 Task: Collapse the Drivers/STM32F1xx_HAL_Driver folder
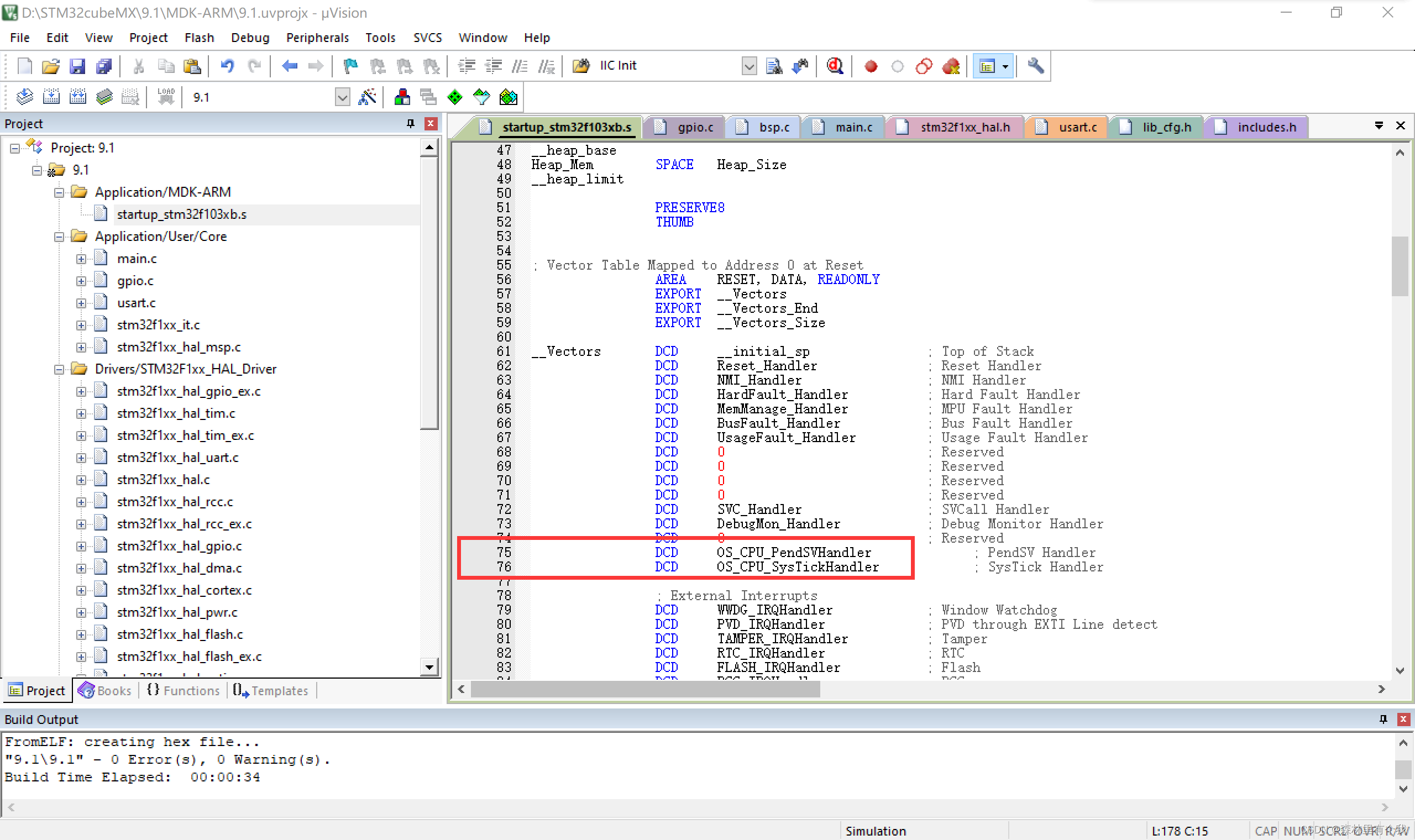coord(59,370)
